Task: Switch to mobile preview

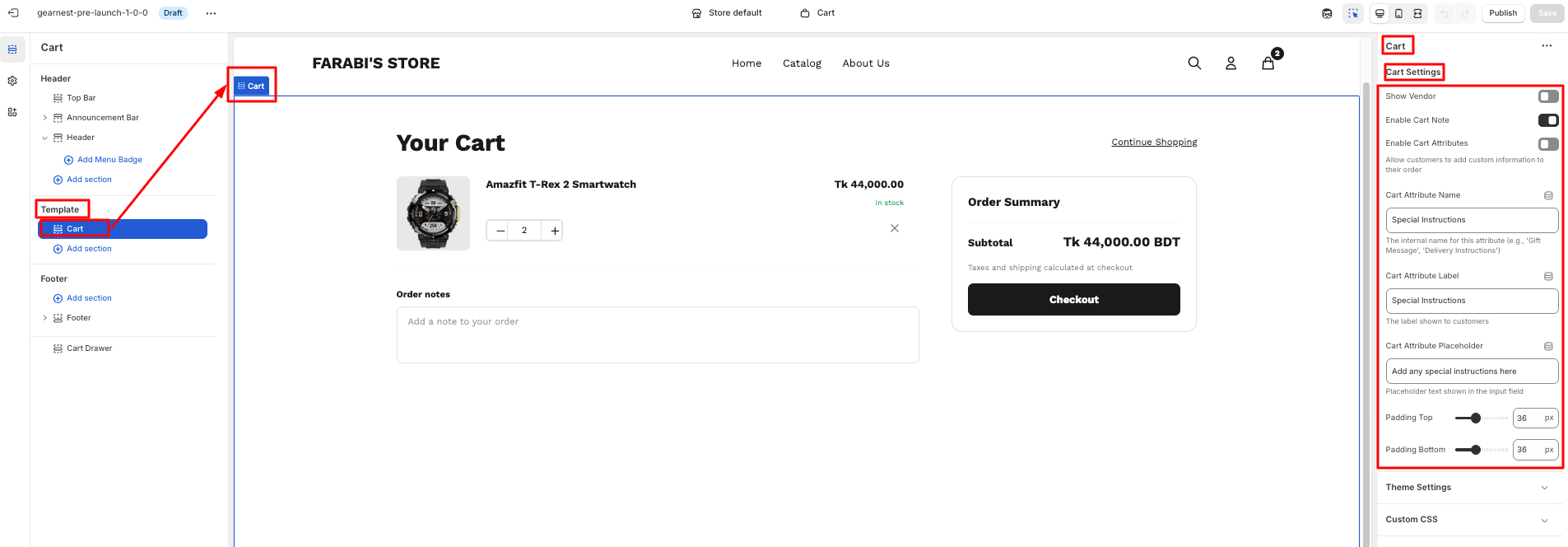Action: click(x=1398, y=13)
